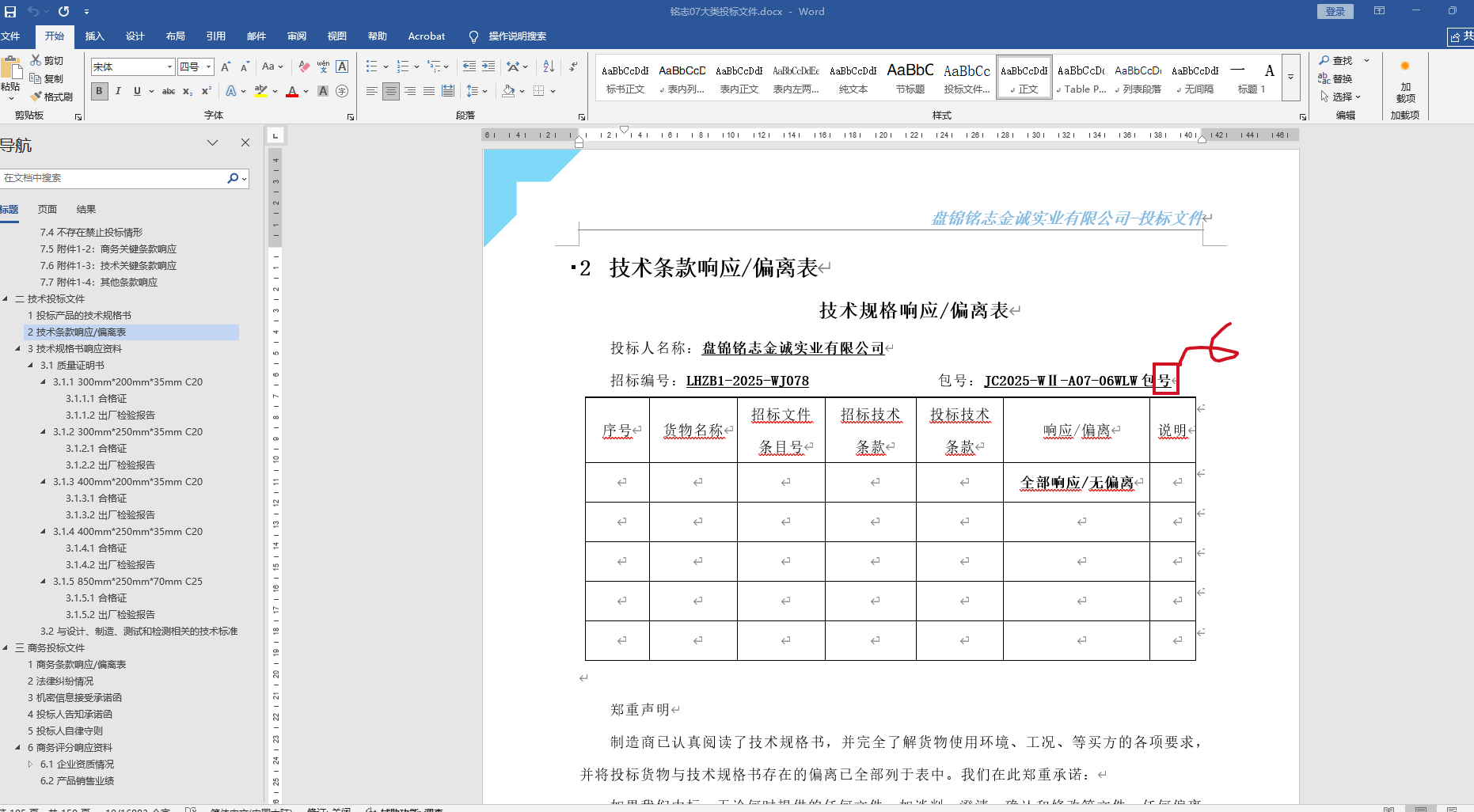Click the Copy (复制) button
This screenshot has width=1474, height=812.
46,78
